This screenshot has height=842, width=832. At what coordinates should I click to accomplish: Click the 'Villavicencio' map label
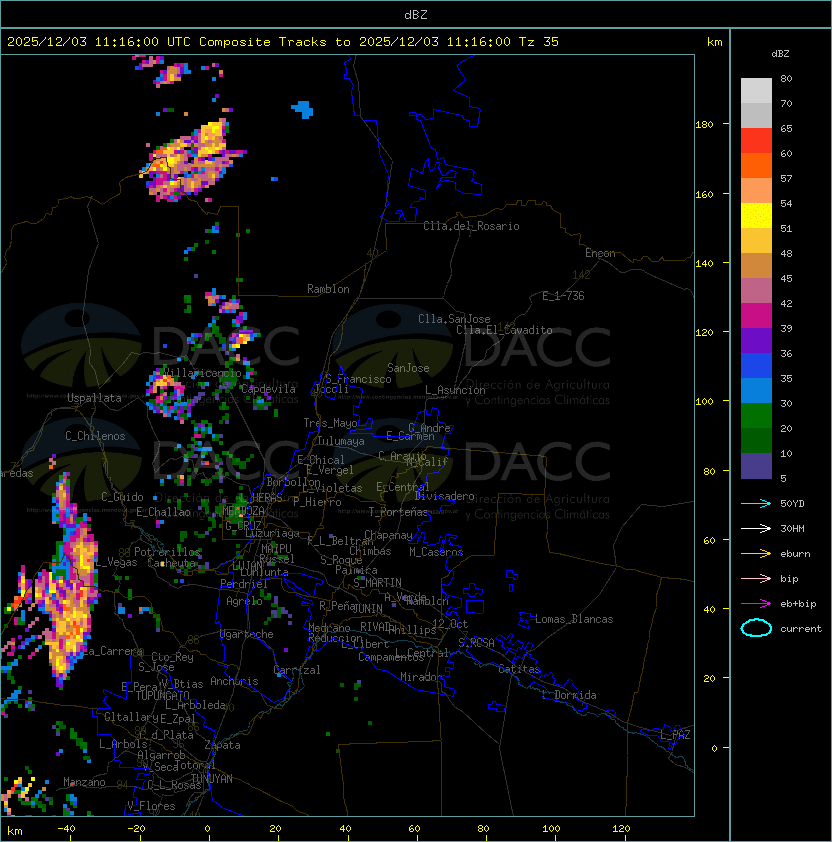(x=202, y=373)
